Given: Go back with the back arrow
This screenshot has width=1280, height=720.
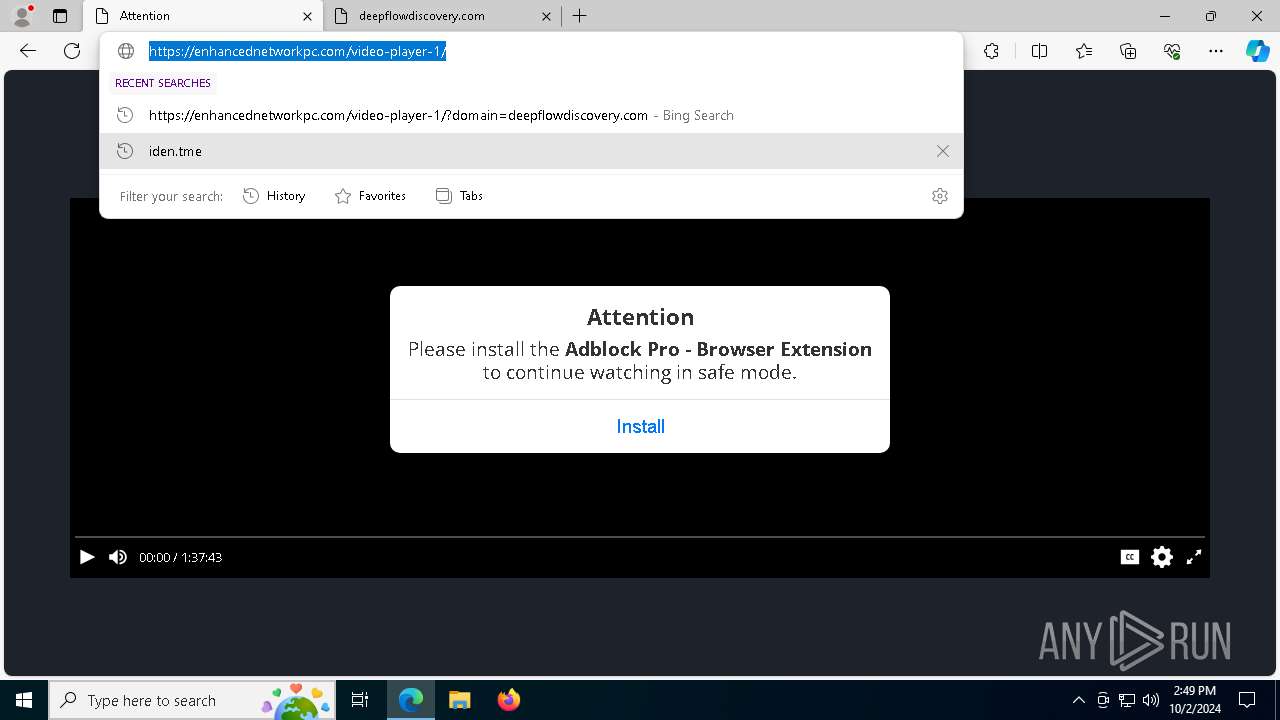Looking at the screenshot, I should pyautogui.click(x=28, y=51).
